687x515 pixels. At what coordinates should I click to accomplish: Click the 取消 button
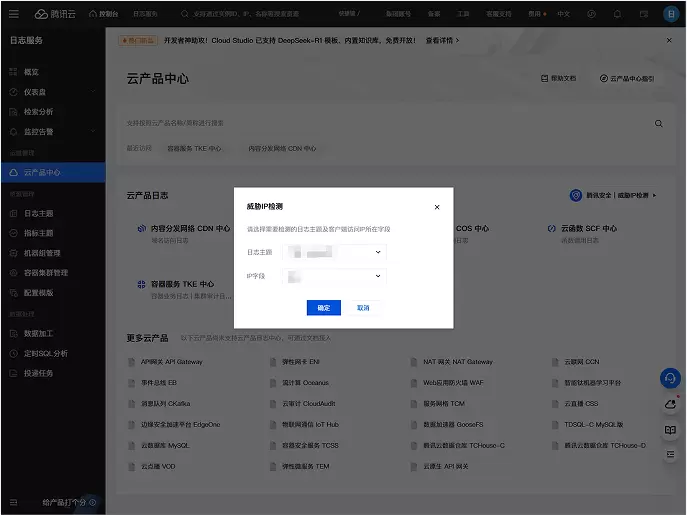(x=363, y=308)
